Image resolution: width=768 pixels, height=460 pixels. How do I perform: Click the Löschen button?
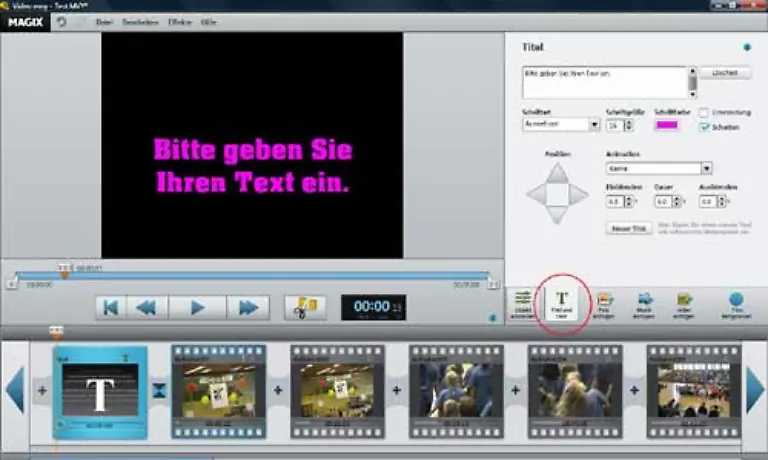click(724, 73)
